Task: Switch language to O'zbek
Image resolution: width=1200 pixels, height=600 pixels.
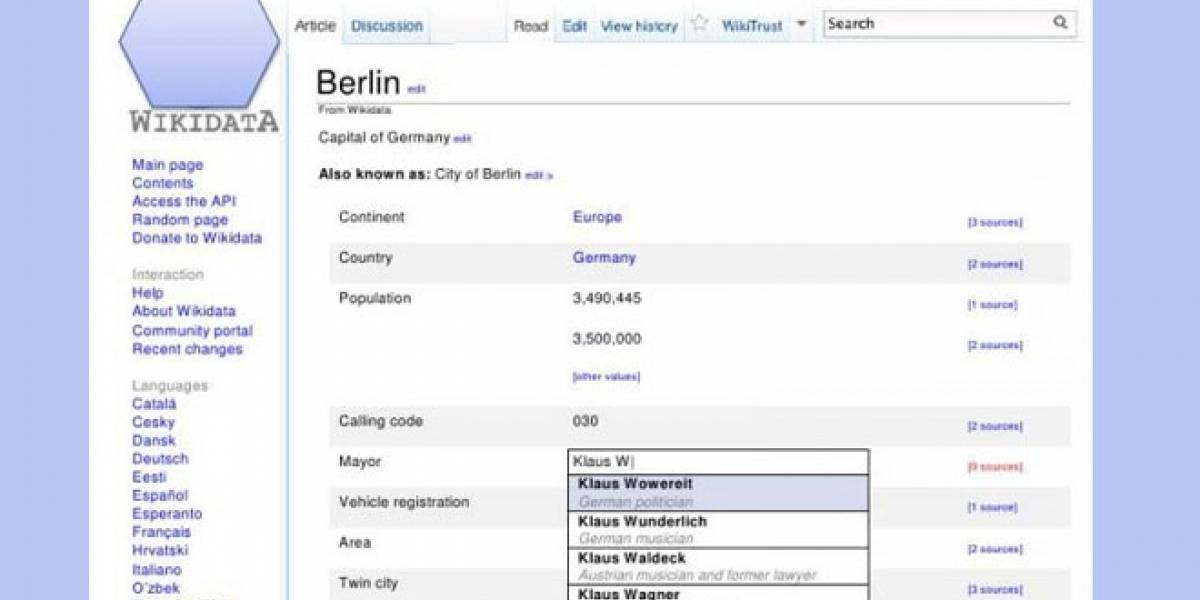Action: tap(155, 587)
